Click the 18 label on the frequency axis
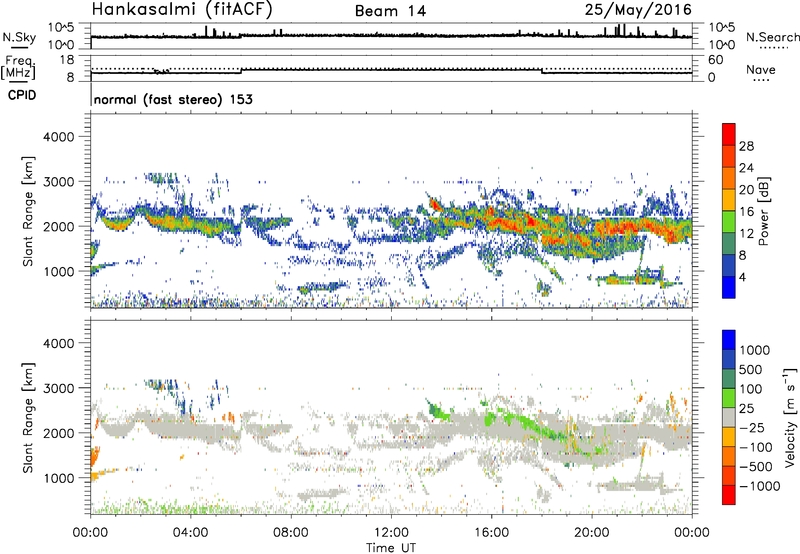The height and width of the screenshot is (554, 800). coord(67,60)
